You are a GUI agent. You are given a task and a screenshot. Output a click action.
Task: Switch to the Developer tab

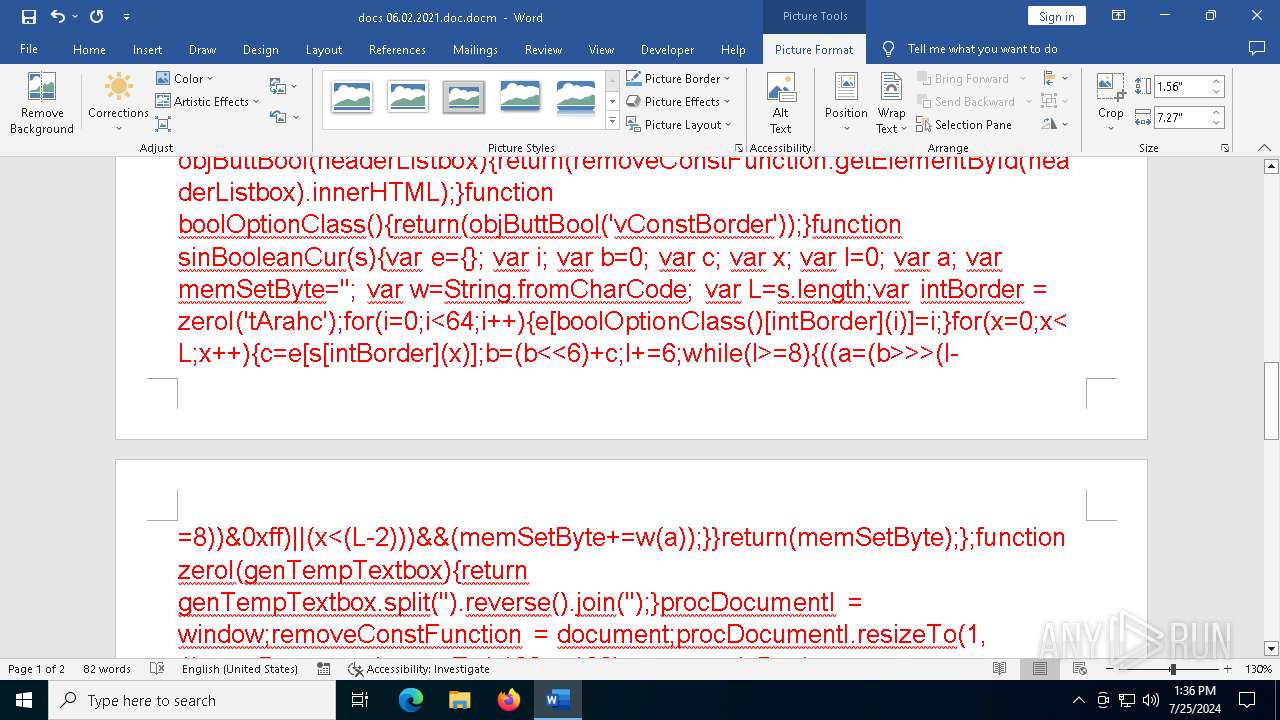coord(667,49)
